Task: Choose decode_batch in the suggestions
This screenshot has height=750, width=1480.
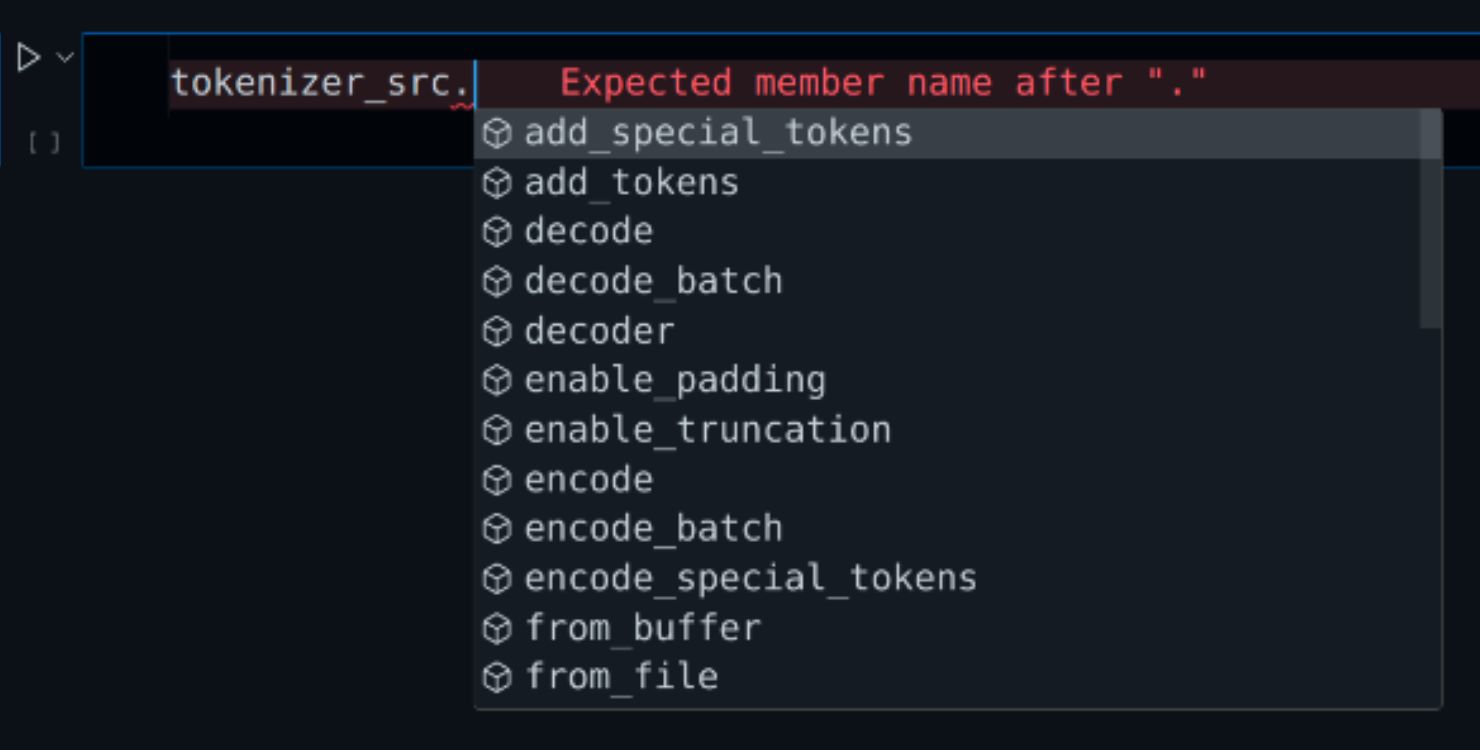Action: coord(652,280)
